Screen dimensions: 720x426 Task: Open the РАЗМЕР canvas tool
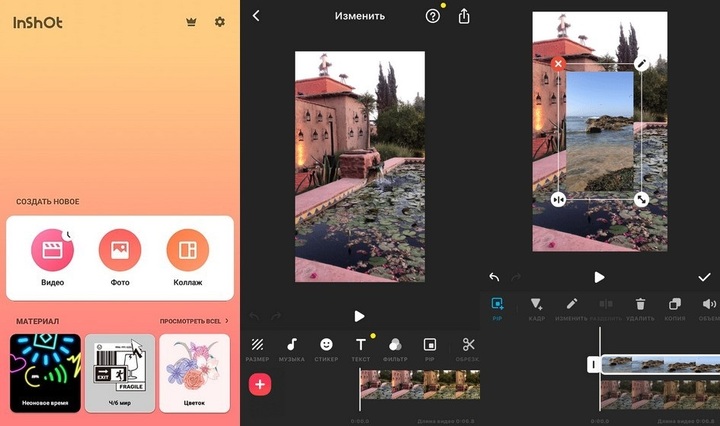(x=257, y=350)
